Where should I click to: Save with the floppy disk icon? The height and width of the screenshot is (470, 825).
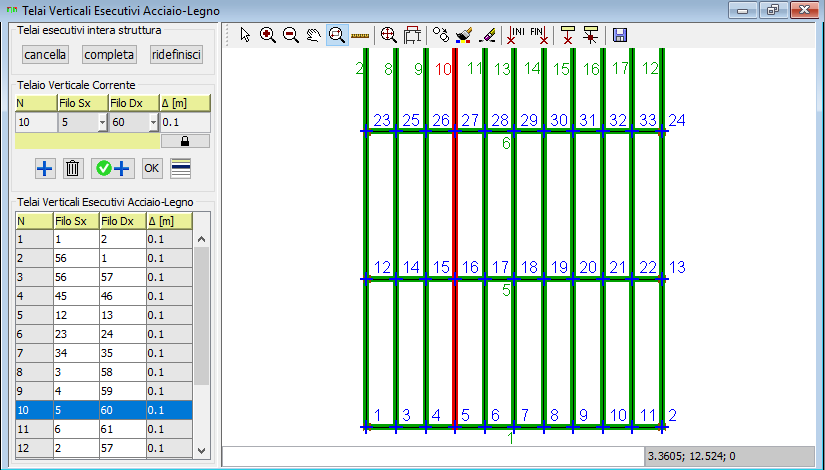620,35
